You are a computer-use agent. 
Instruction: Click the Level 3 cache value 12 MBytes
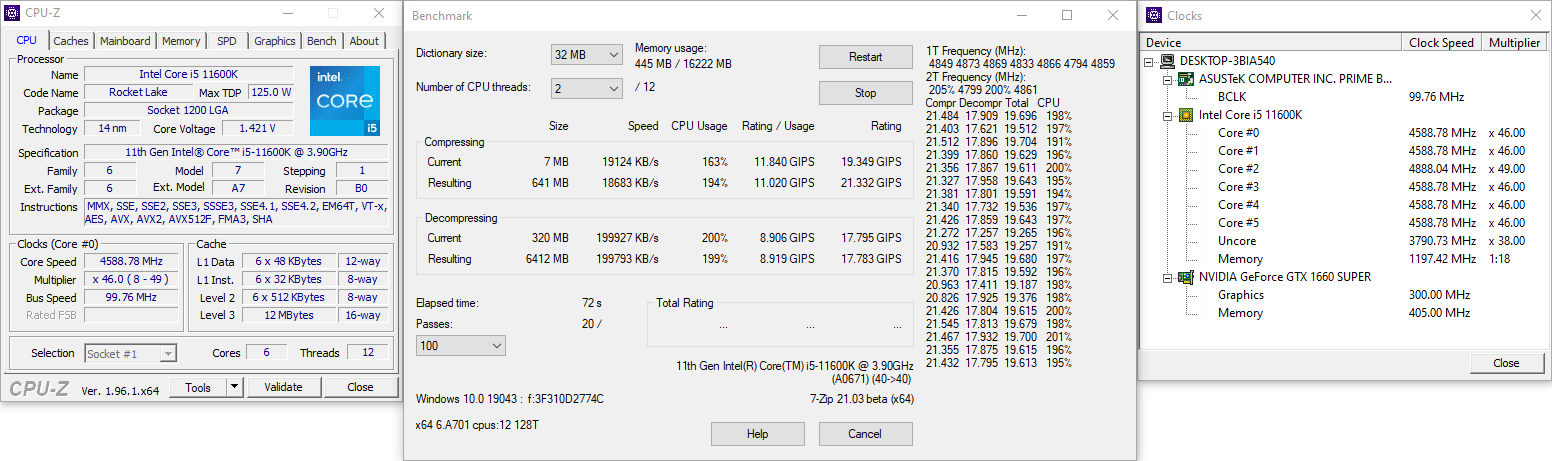click(289, 316)
